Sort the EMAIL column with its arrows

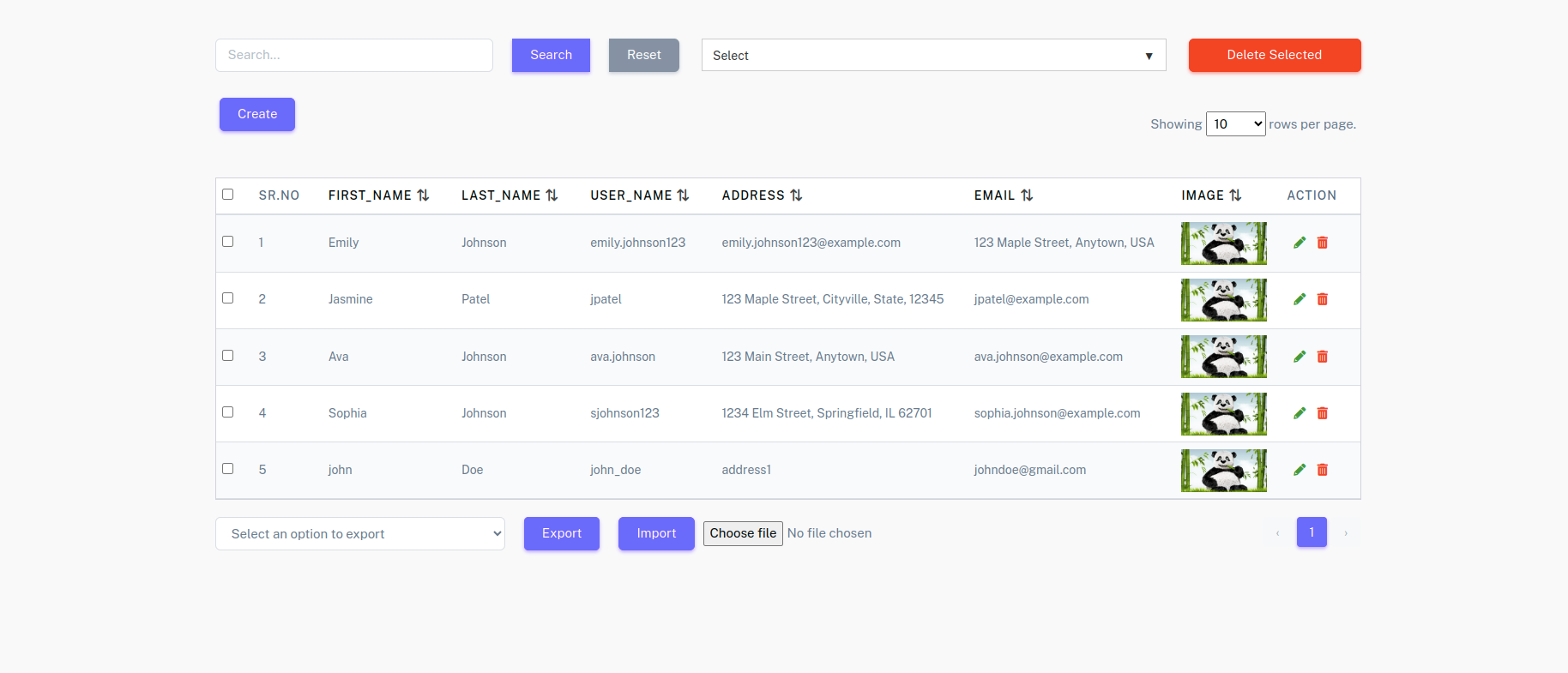1027,195
